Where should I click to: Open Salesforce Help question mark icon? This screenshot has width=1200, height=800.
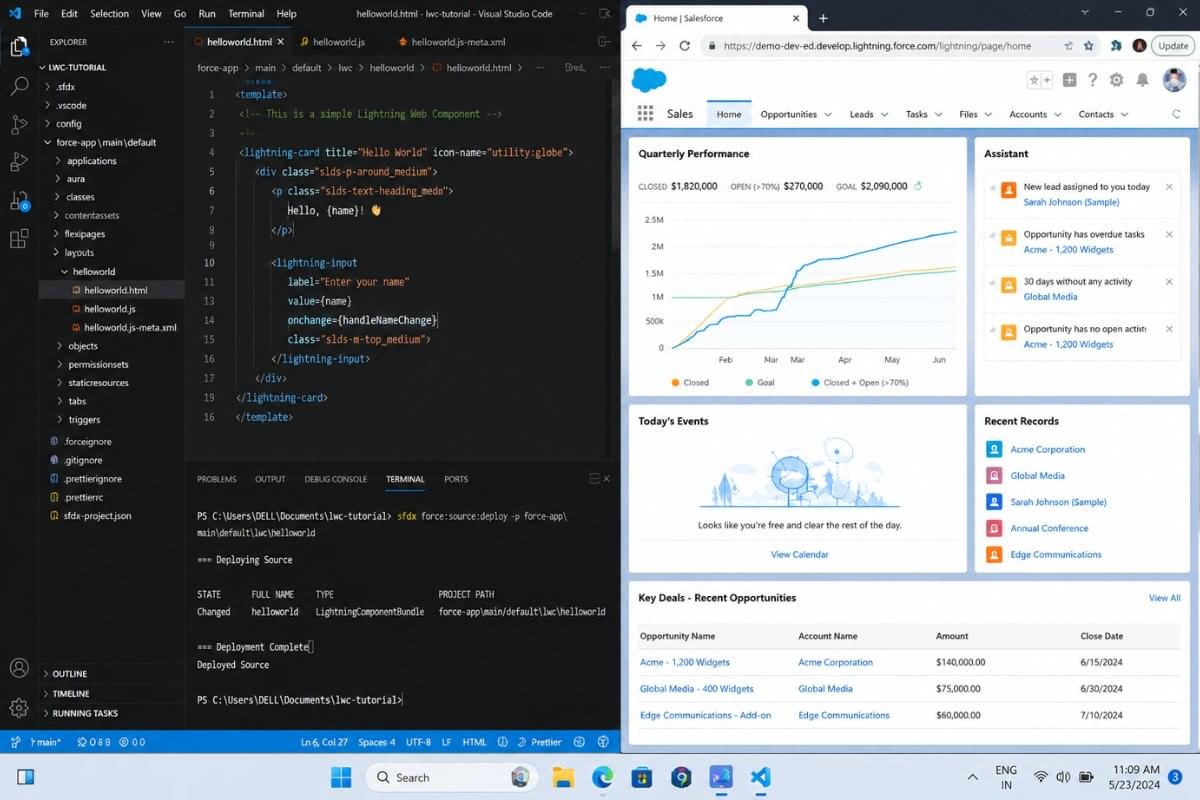click(1093, 80)
